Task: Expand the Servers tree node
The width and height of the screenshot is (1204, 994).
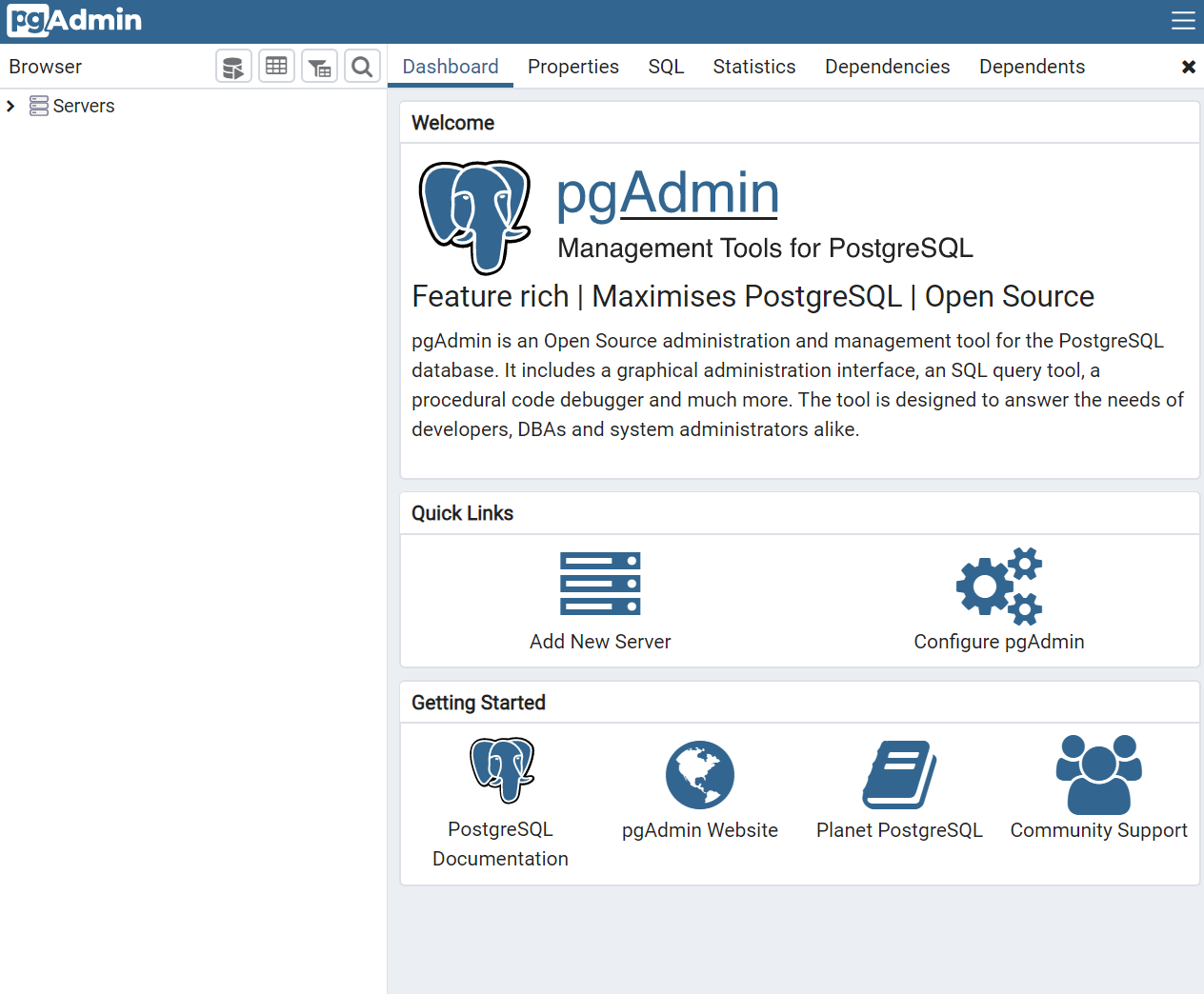Action: [x=10, y=106]
